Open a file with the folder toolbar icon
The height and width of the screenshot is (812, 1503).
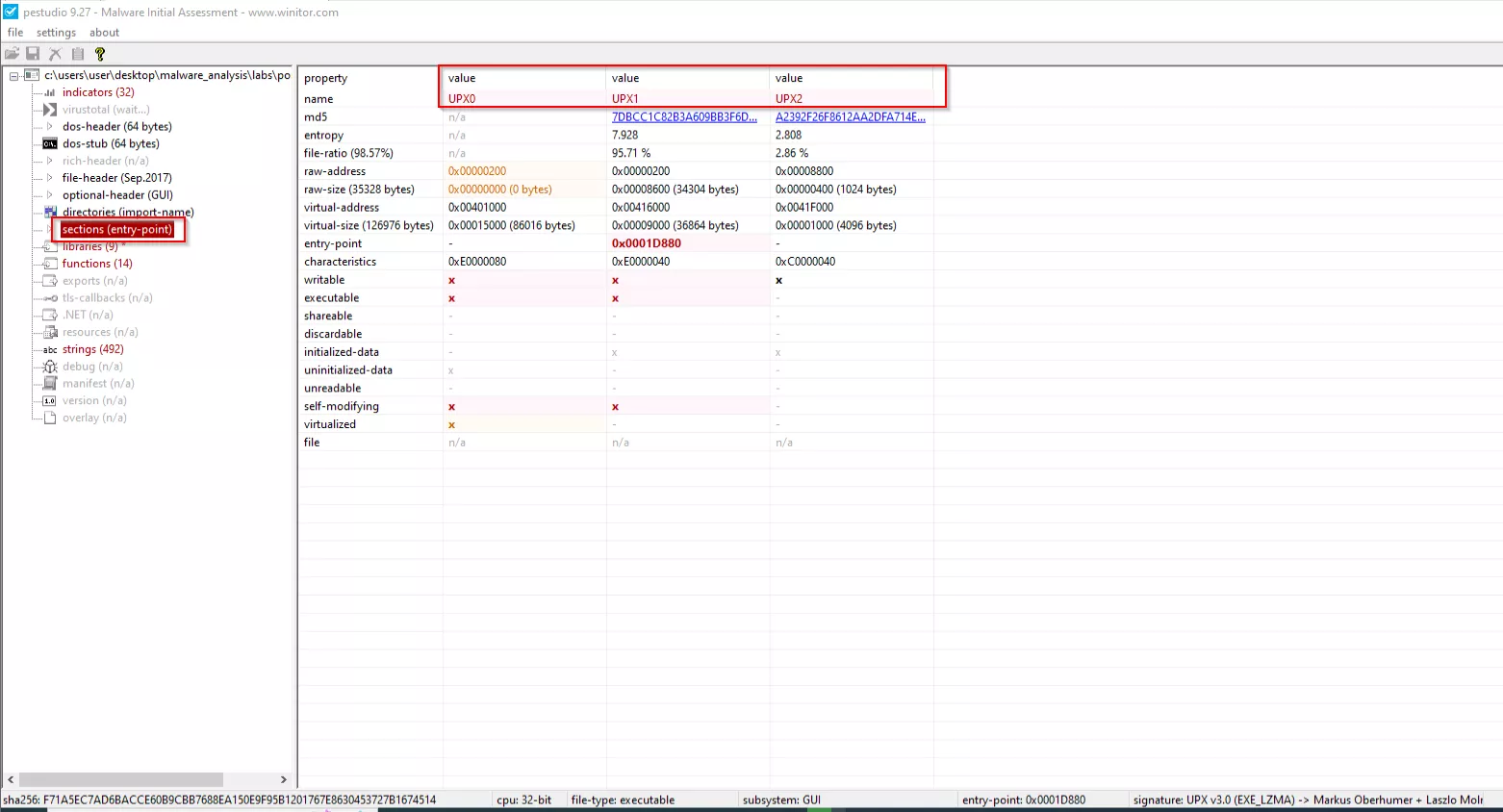coord(12,54)
